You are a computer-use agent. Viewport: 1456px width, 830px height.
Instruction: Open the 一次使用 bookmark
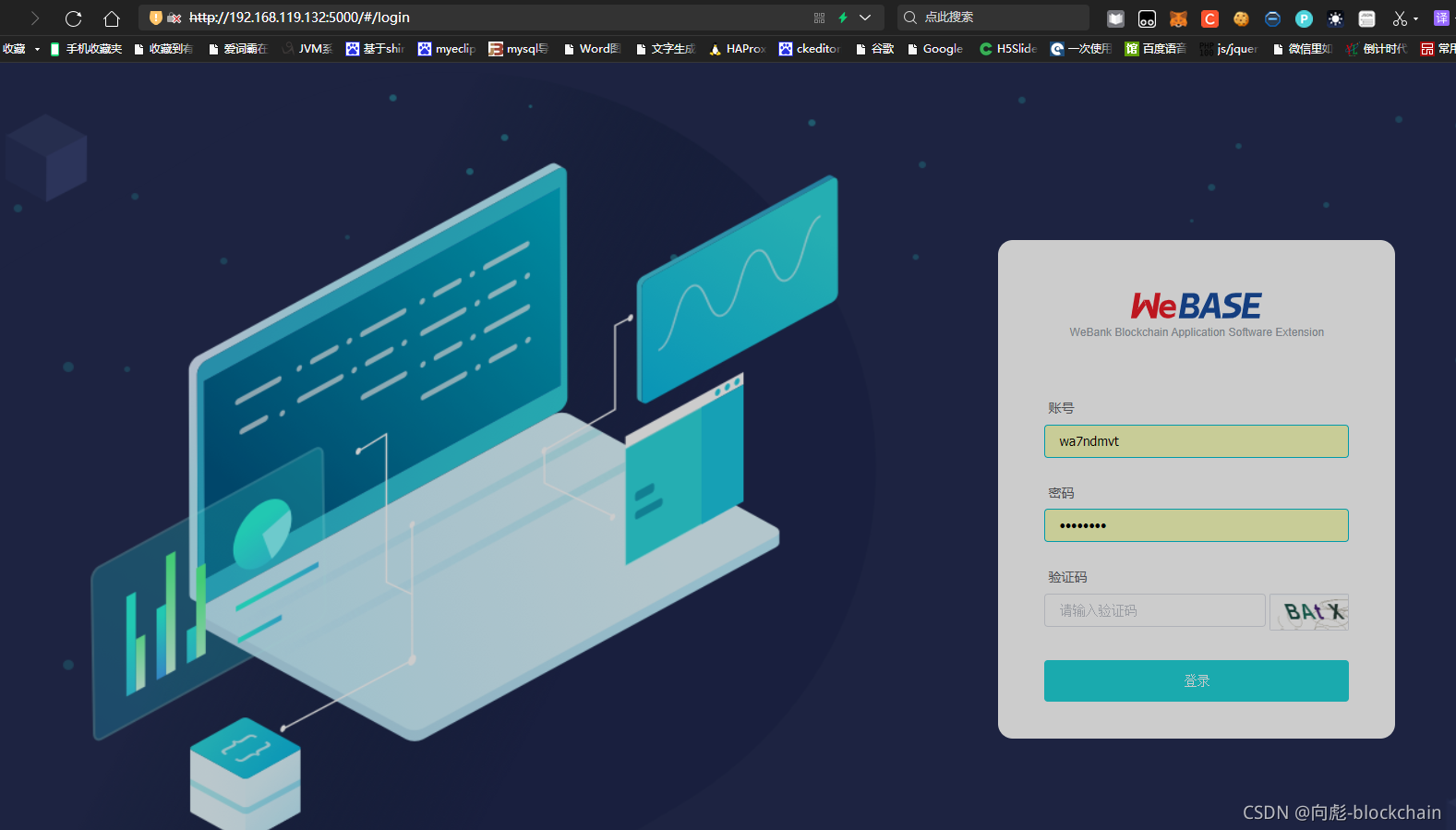click(x=1081, y=49)
